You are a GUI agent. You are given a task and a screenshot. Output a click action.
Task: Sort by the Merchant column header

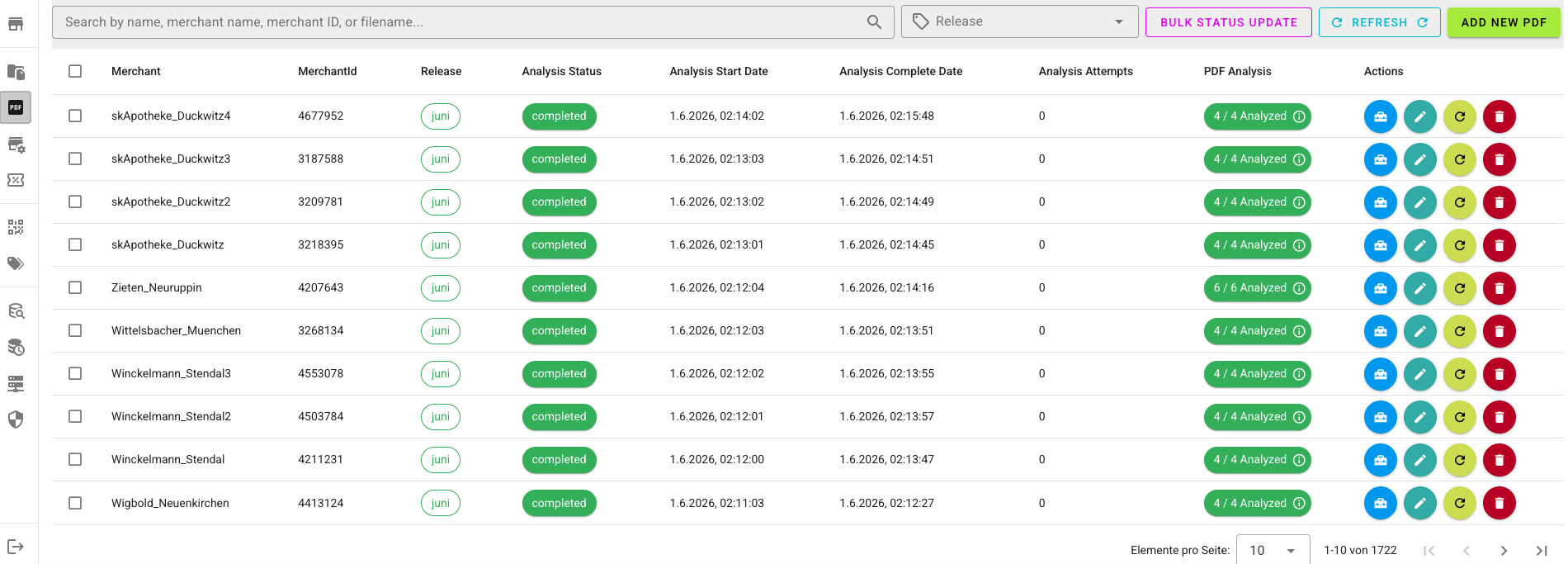[x=136, y=71]
